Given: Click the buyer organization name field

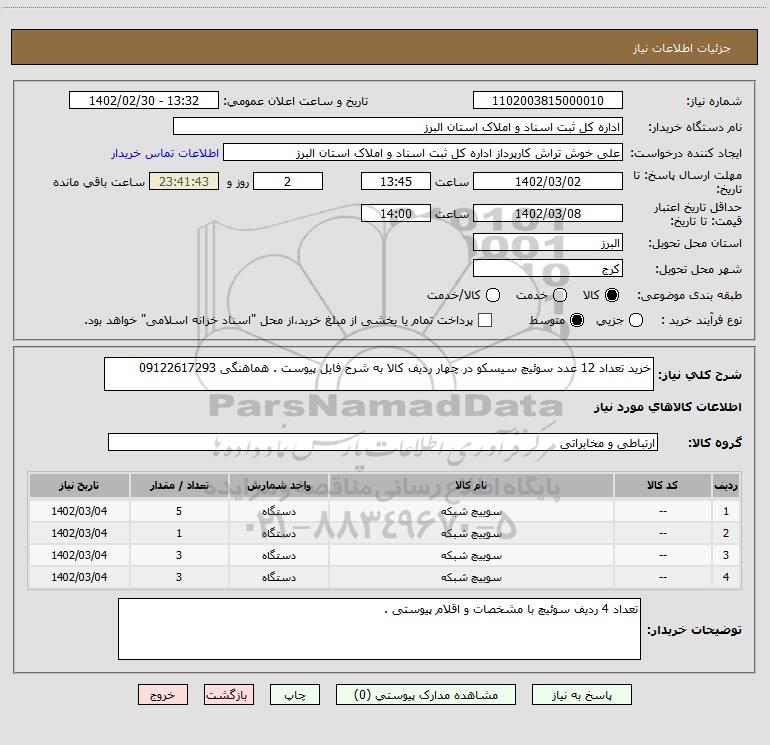Looking at the screenshot, I should (398, 127).
